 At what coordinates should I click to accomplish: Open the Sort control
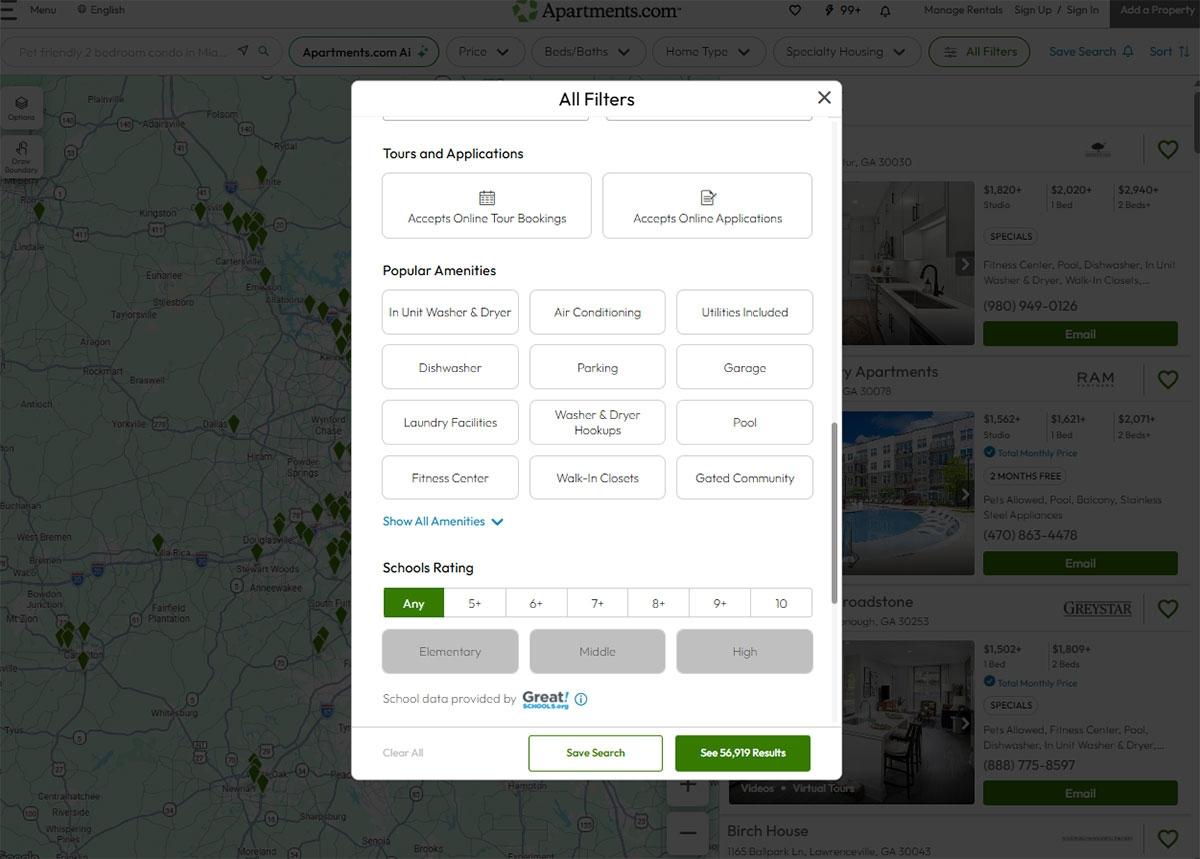[1169, 52]
